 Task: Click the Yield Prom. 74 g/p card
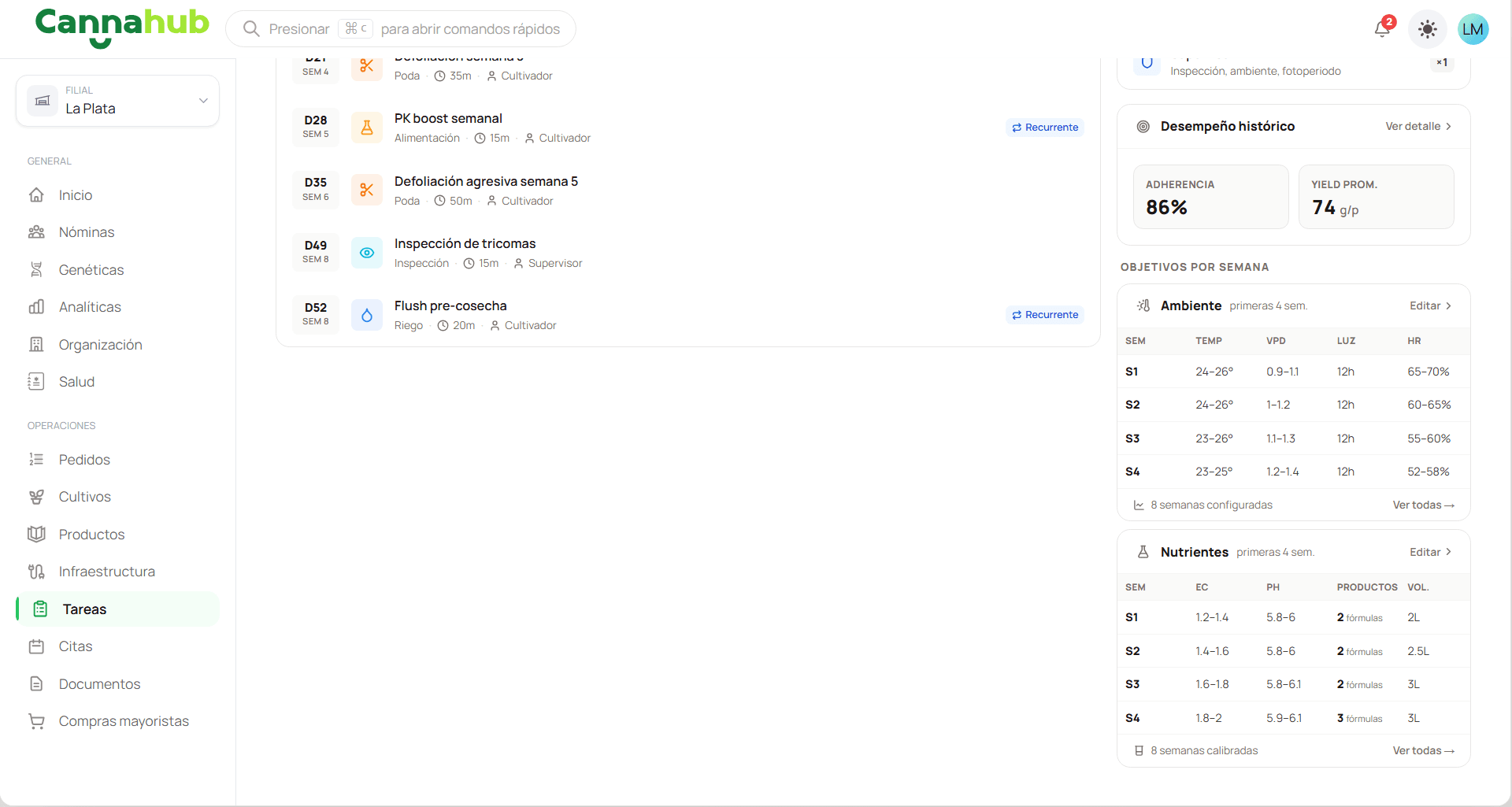tap(1376, 197)
